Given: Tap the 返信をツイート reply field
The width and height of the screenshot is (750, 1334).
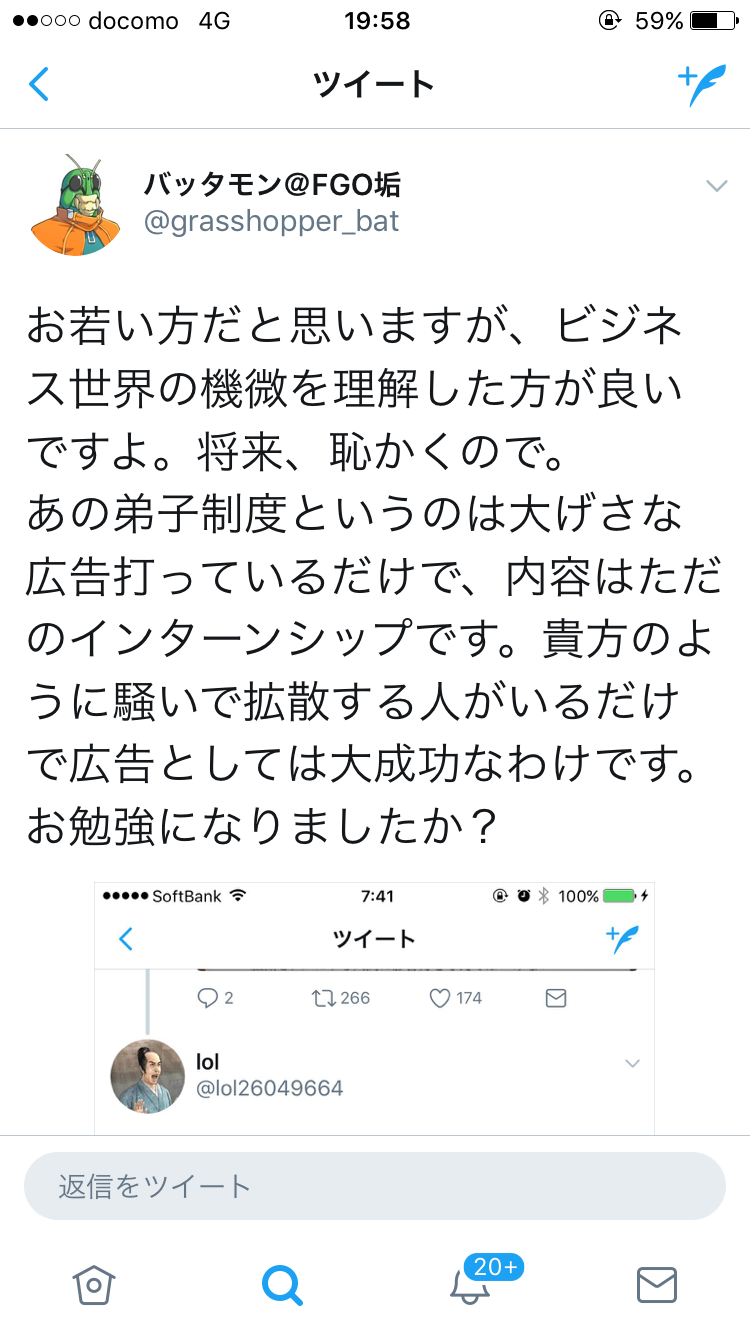Looking at the screenshot, I should pos(375,1186).
